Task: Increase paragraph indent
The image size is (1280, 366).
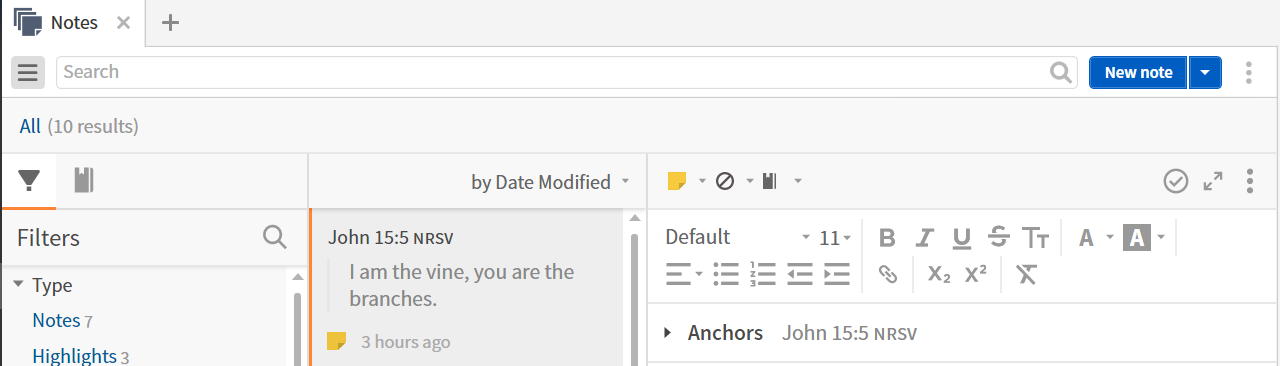Action: tap(836, 274)
